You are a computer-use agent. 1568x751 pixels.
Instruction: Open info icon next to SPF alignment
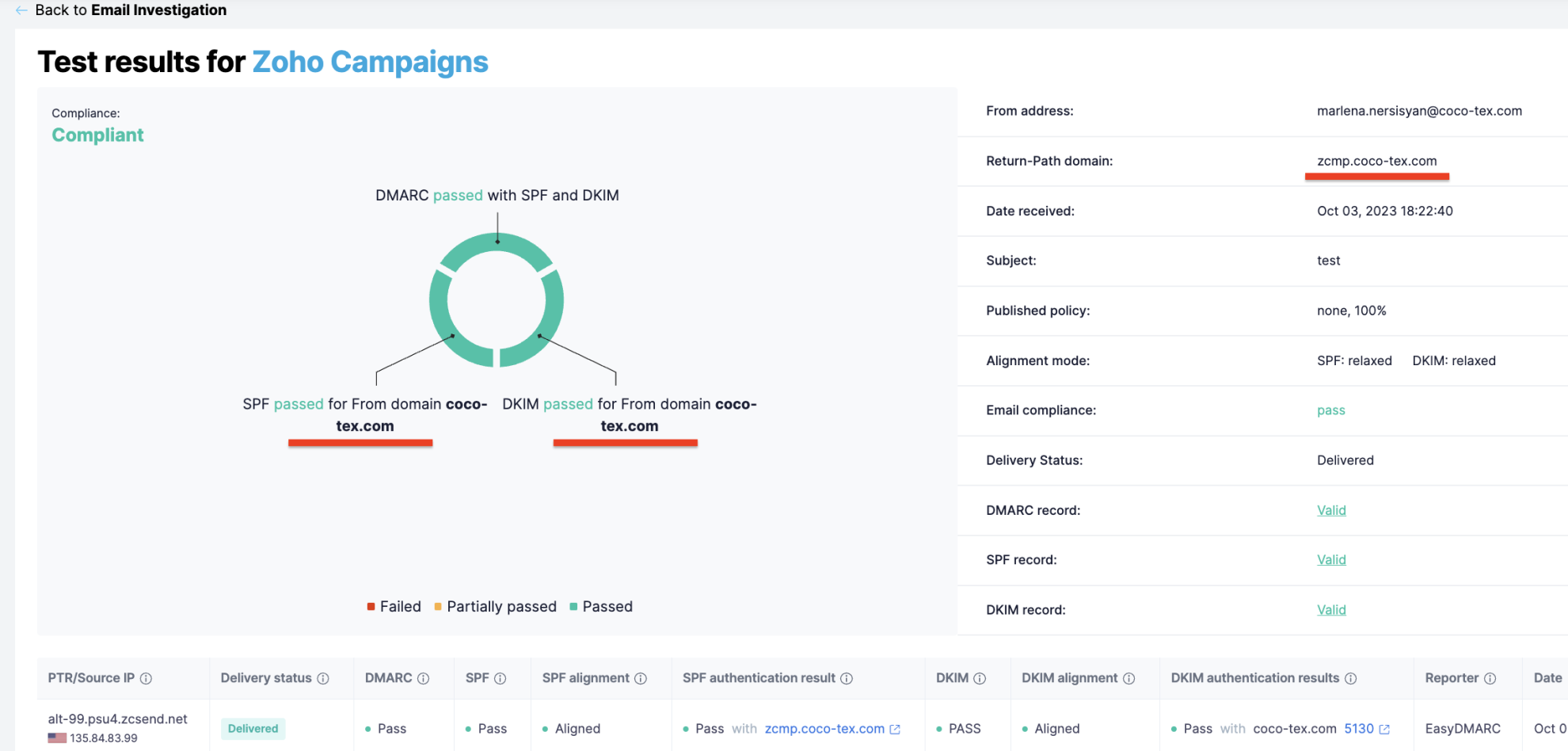(641, 679)
